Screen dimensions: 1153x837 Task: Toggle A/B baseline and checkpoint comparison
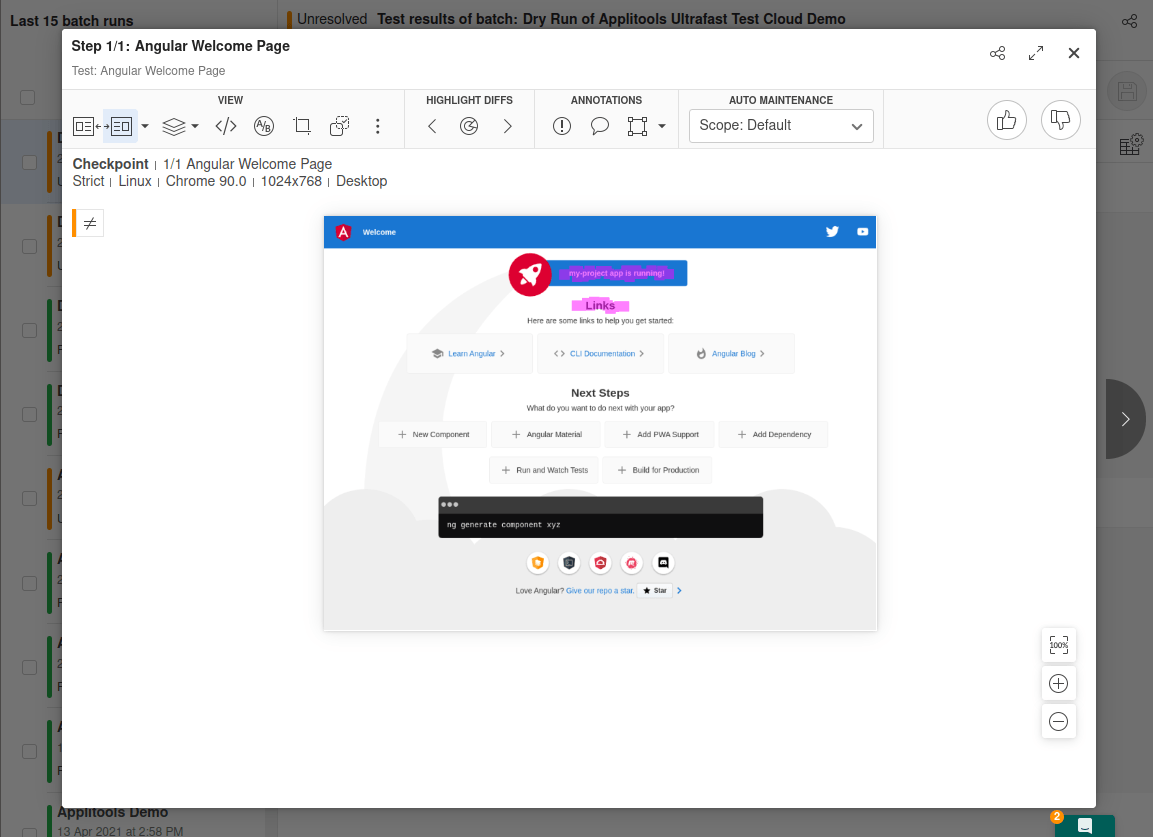[264, 126]
